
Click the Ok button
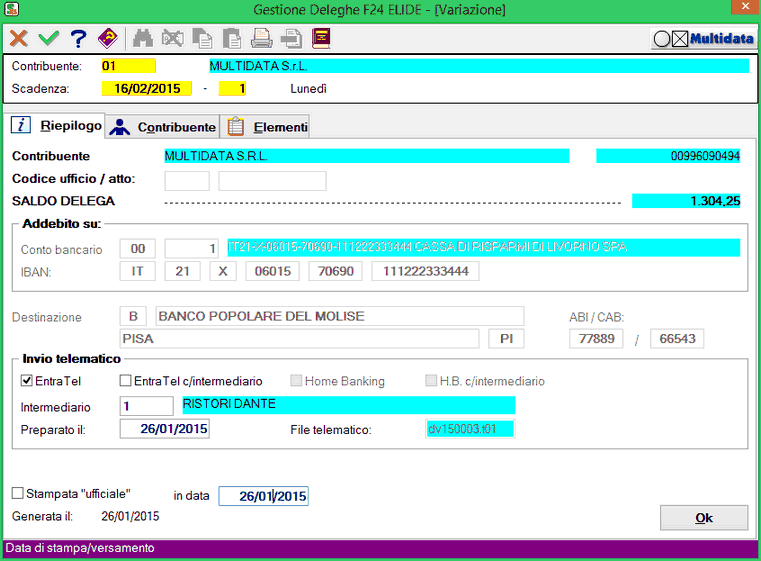tap(704, 518)
